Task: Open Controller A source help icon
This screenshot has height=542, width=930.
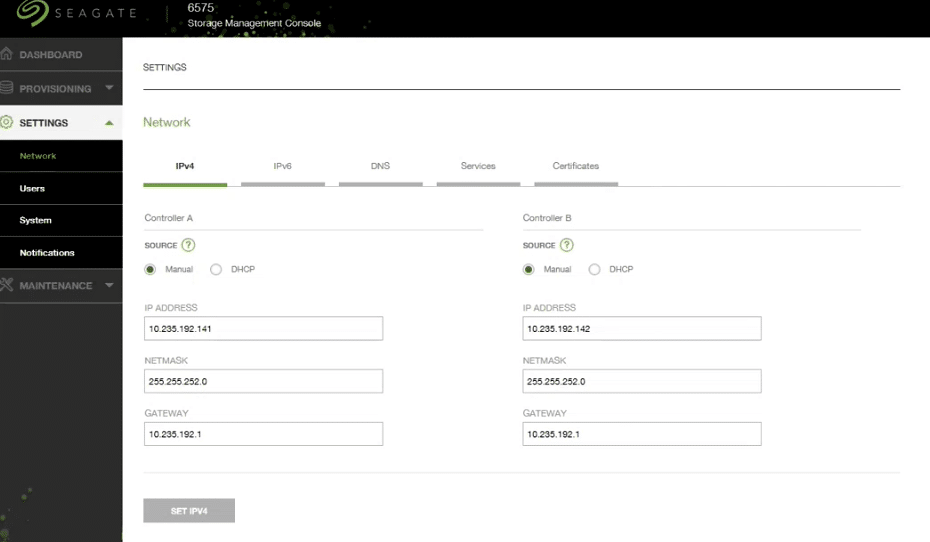Action: pyautogui.click(x=188, y=245)
